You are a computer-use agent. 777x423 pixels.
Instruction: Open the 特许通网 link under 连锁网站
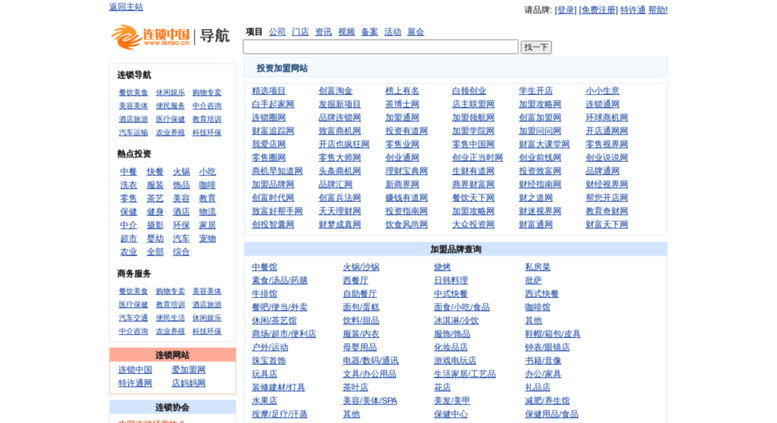click(x=135, y=383)
